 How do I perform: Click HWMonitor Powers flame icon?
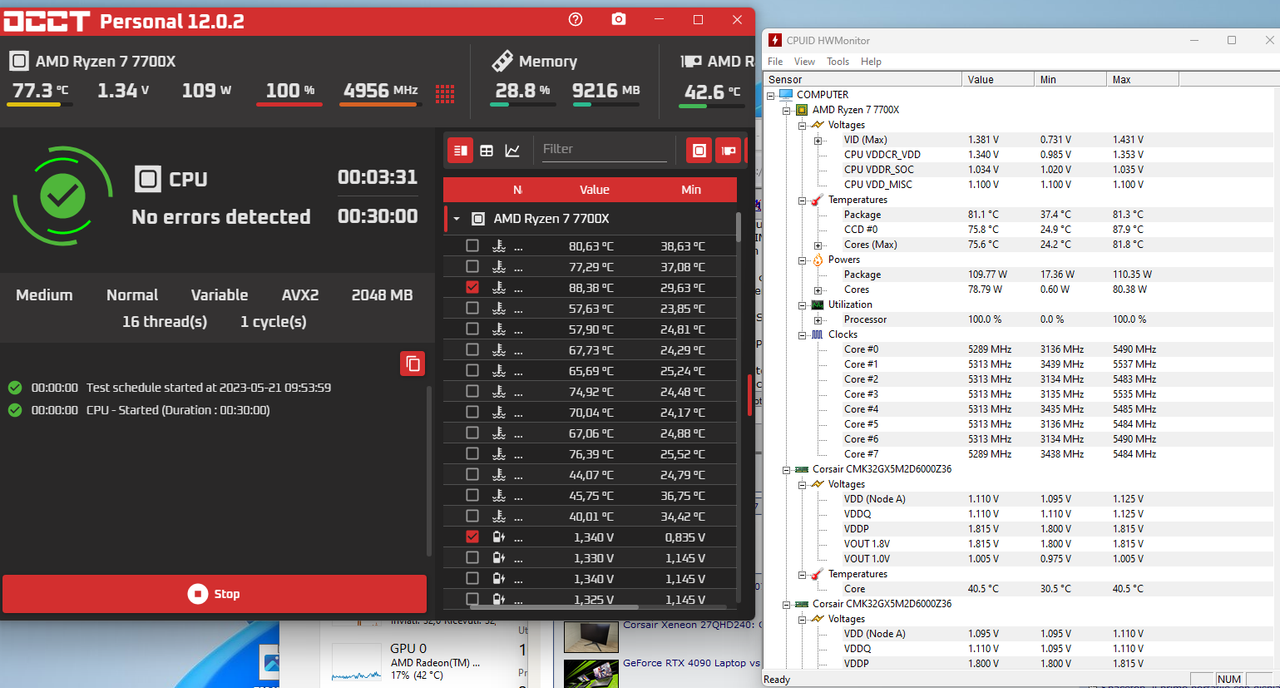(817, 260)
